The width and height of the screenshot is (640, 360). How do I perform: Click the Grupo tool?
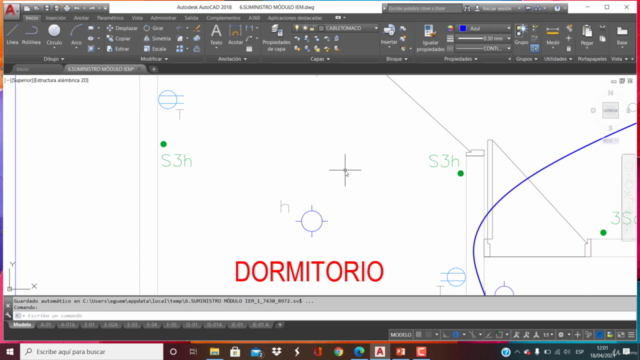click(x=521, y=34)
